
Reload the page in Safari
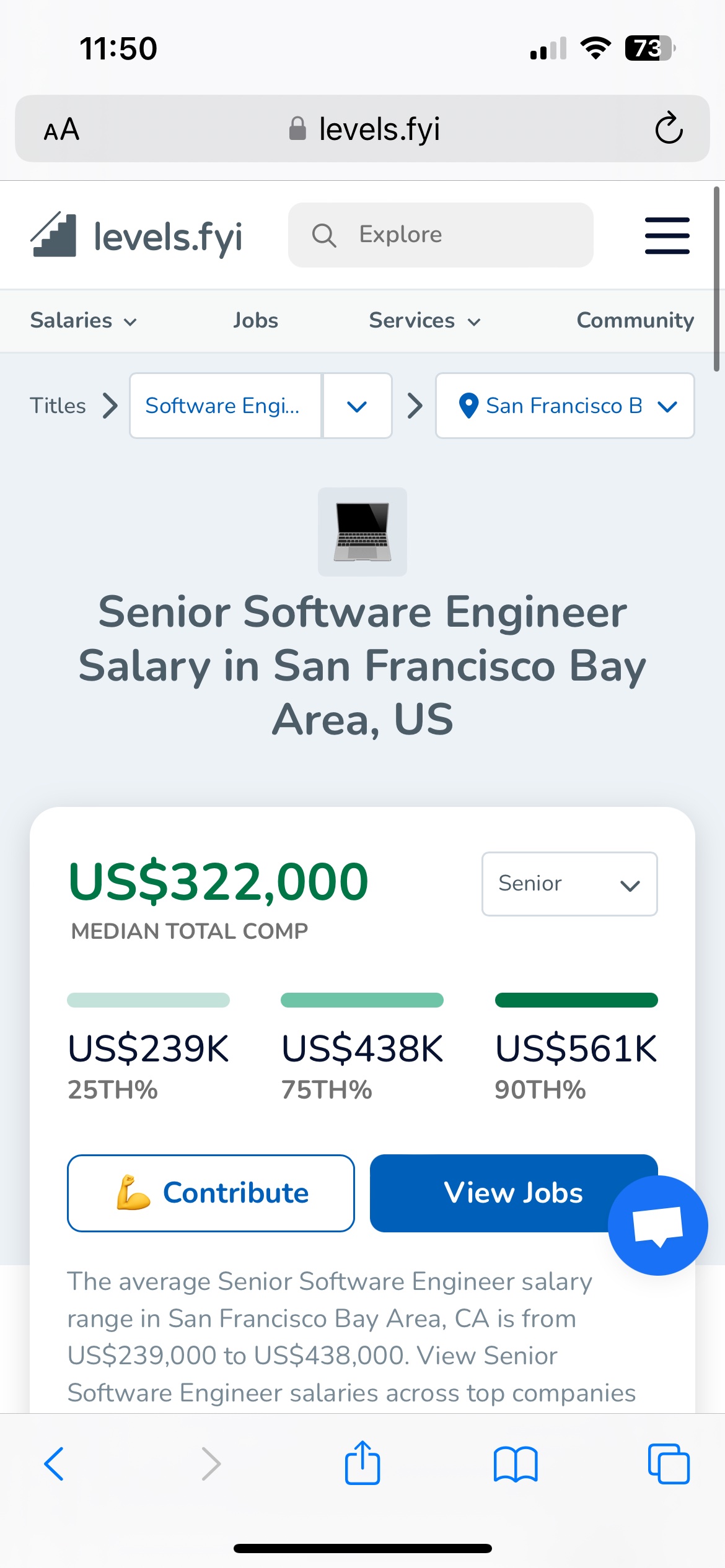tap(669, 129)
